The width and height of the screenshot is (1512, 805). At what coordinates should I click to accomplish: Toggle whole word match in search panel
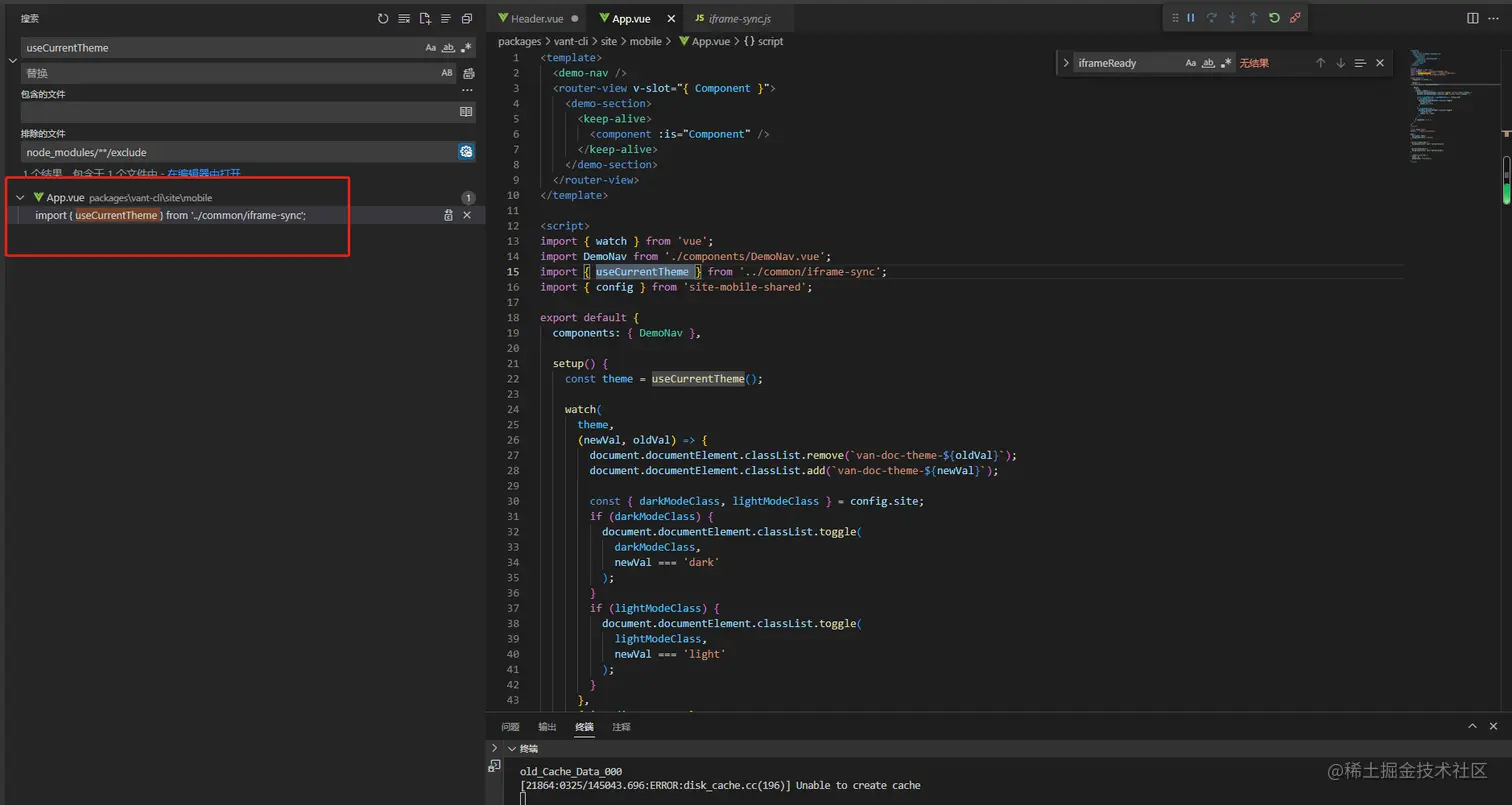tap(449, 47)
